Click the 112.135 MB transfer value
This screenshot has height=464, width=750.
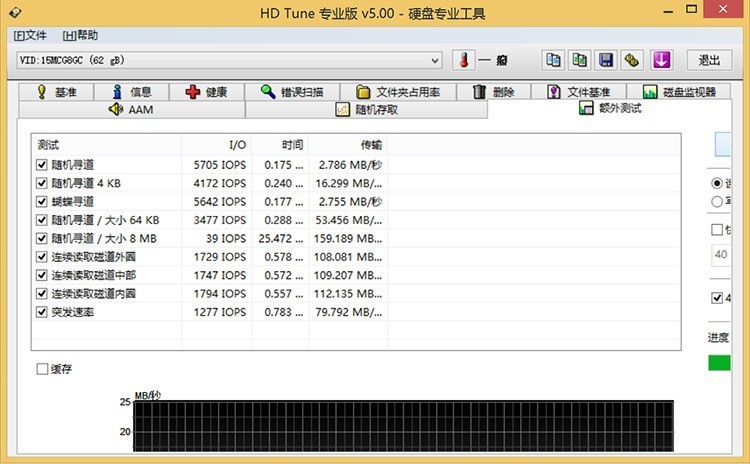[x=348, y=294]
